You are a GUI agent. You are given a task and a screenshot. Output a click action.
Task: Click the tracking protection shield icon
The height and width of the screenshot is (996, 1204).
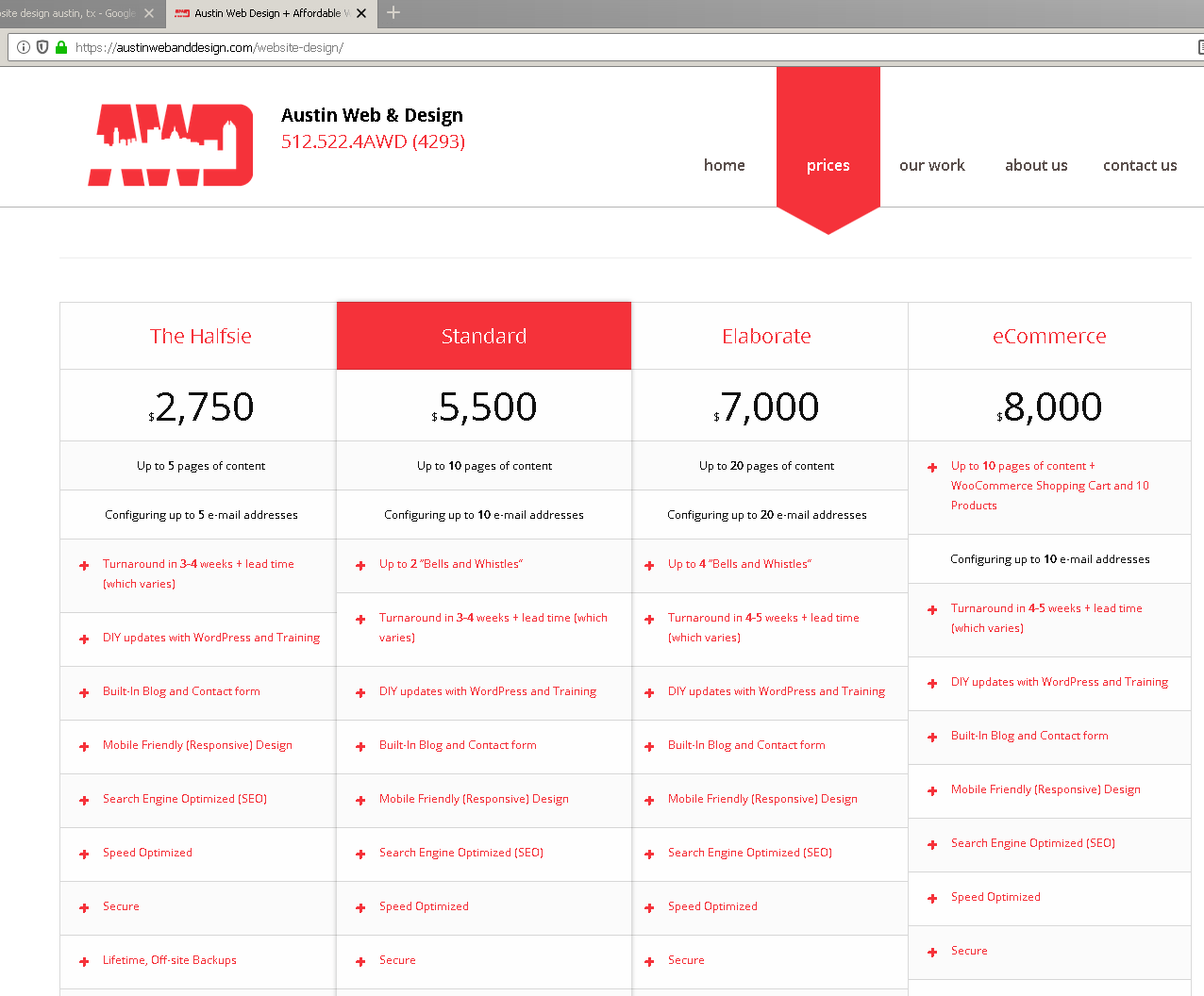click(42, 47)
